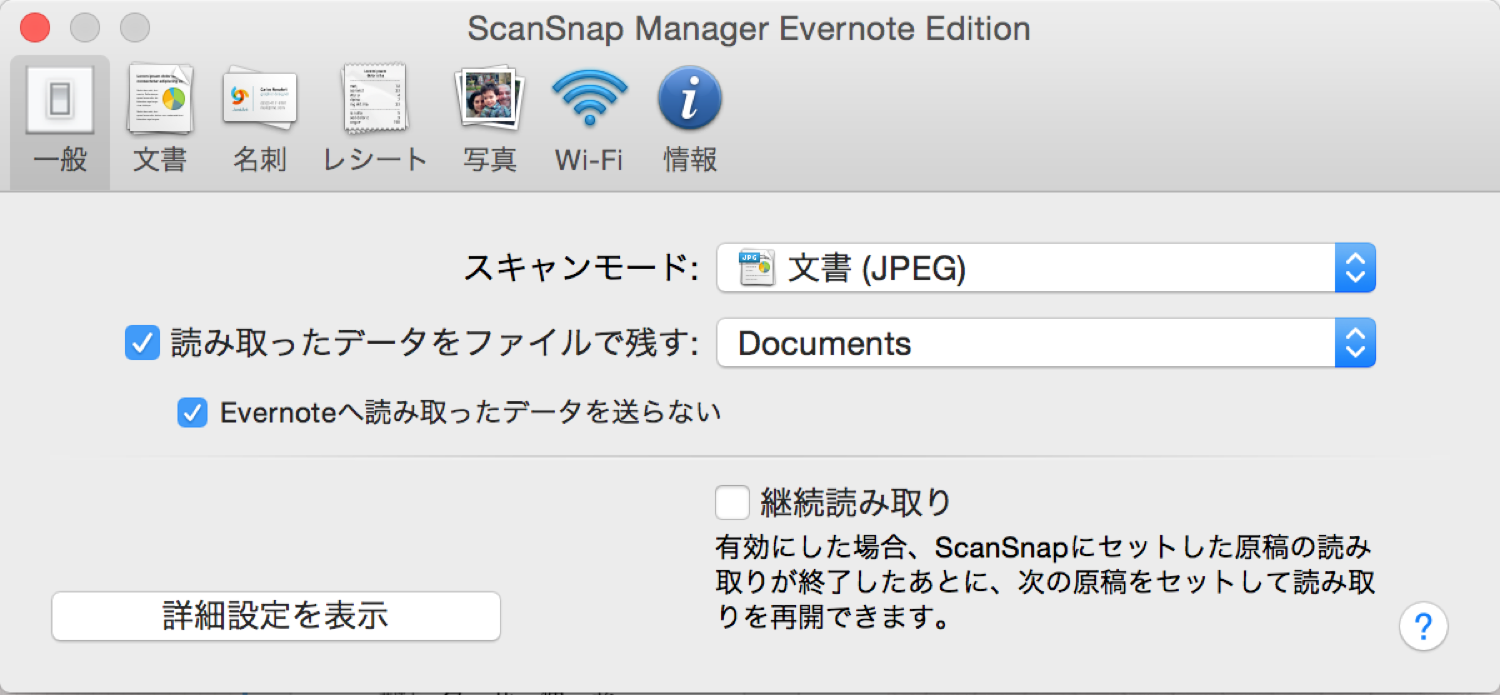Disable Evernoteへ読み取ったデータを送らない checkbox
Screen dimensions: 1500x695
tap(192, 412)
